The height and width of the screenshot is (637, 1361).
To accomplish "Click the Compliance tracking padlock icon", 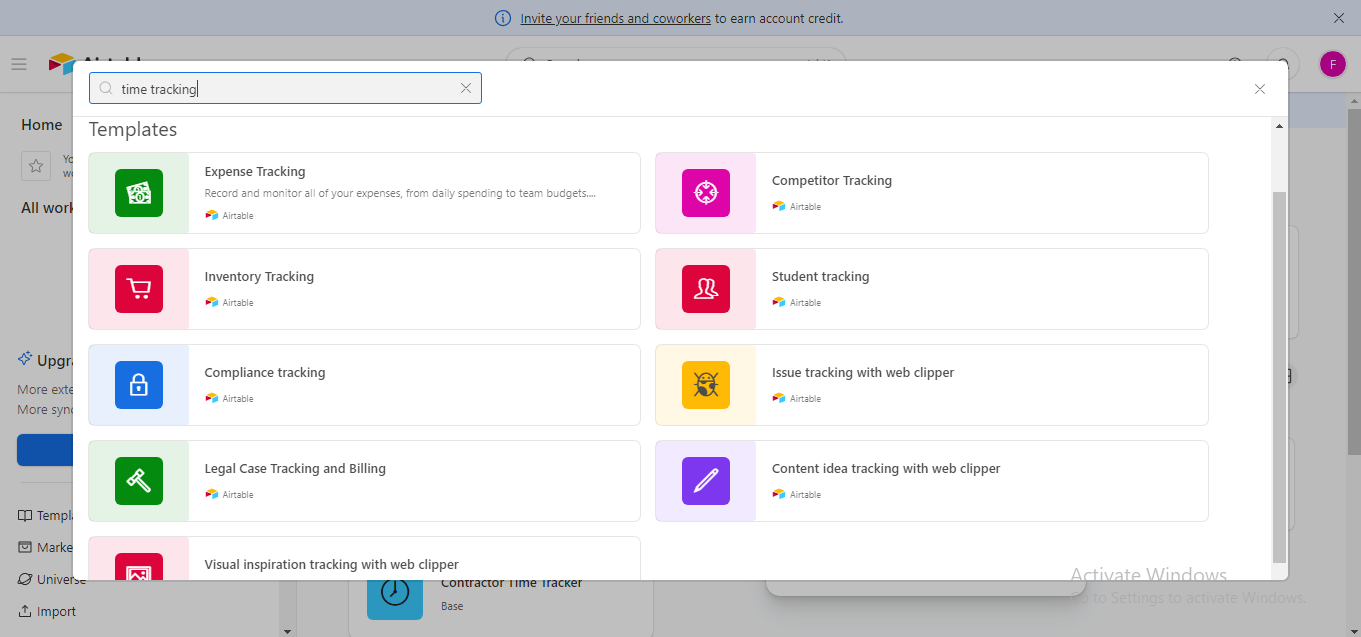I will pyautogui.click(x=139, y=385).
